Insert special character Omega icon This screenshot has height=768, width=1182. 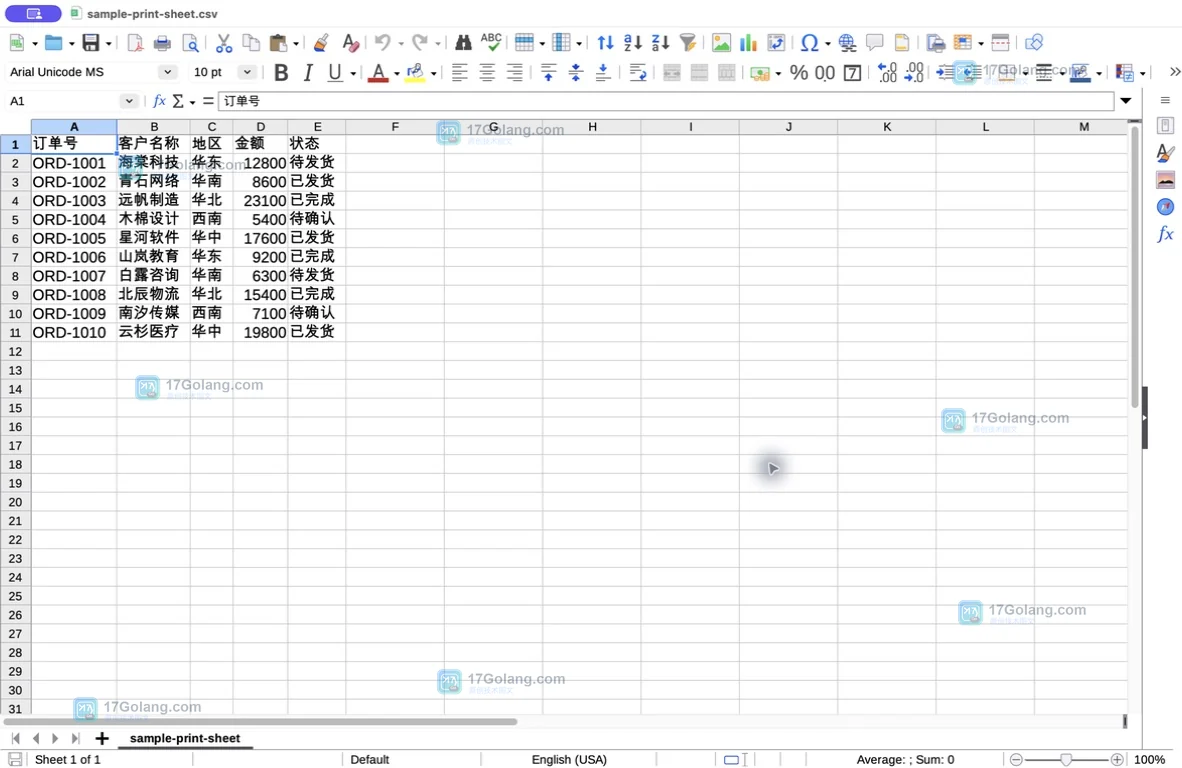(810, 43)
